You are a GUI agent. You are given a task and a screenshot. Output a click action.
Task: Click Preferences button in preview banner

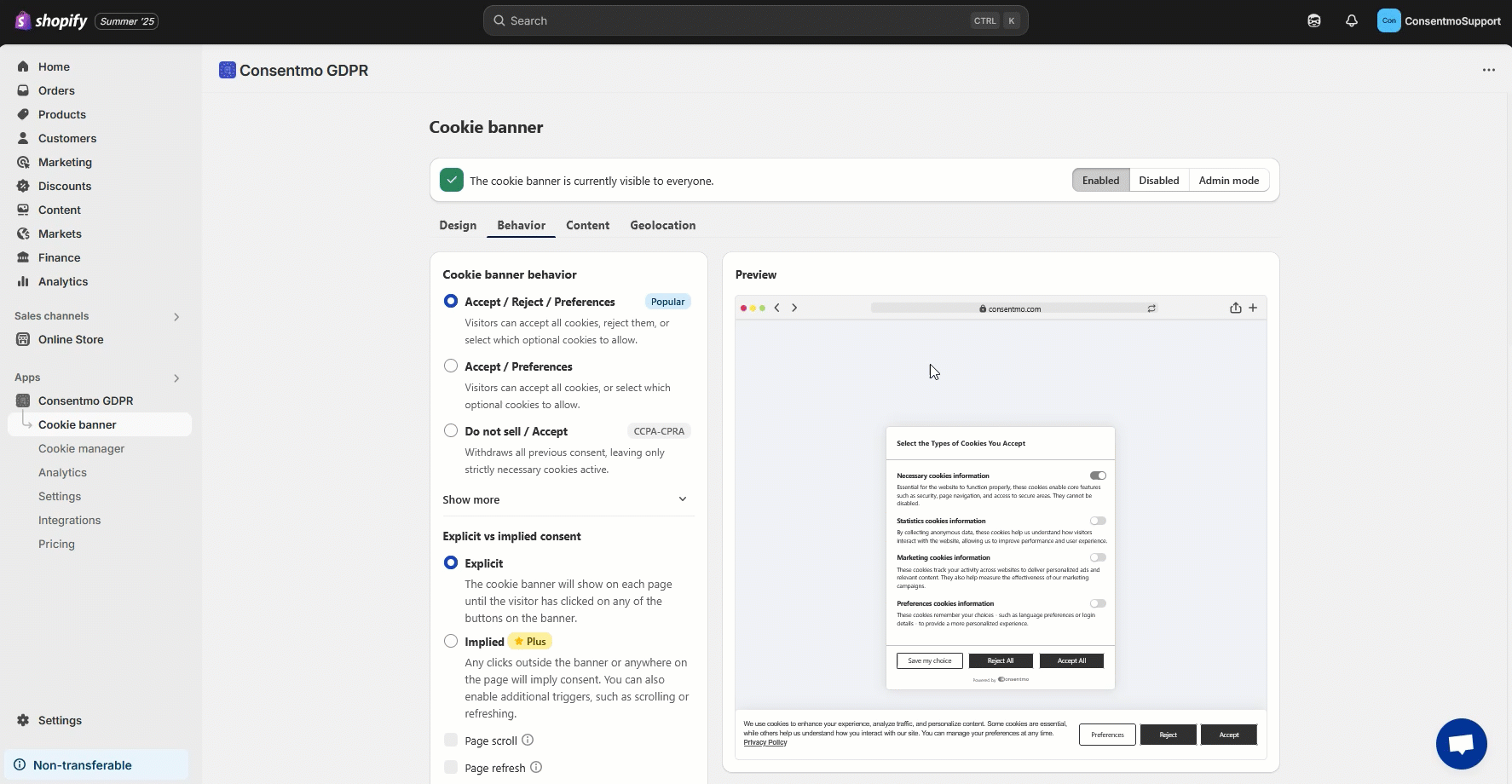[x=1107, y=735]
